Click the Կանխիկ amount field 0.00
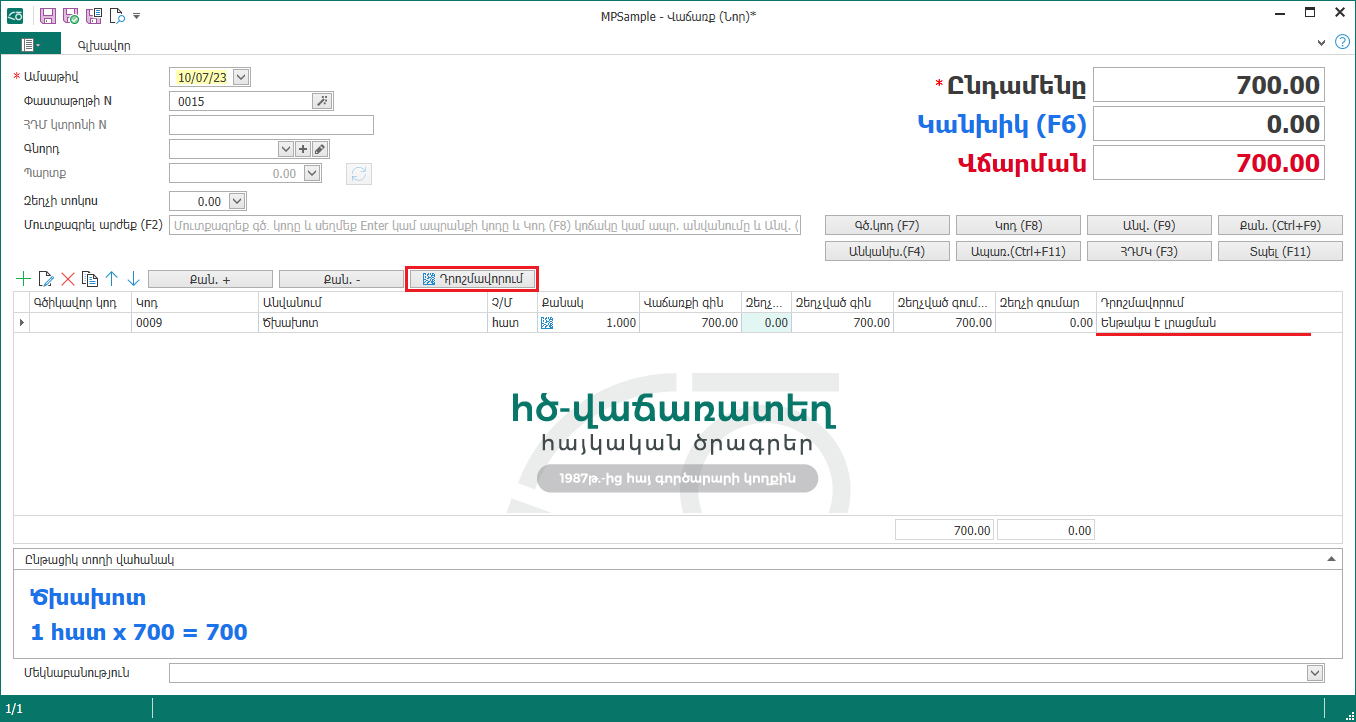The height and width of the screenshot is (722, 1356). point(1209,124)
